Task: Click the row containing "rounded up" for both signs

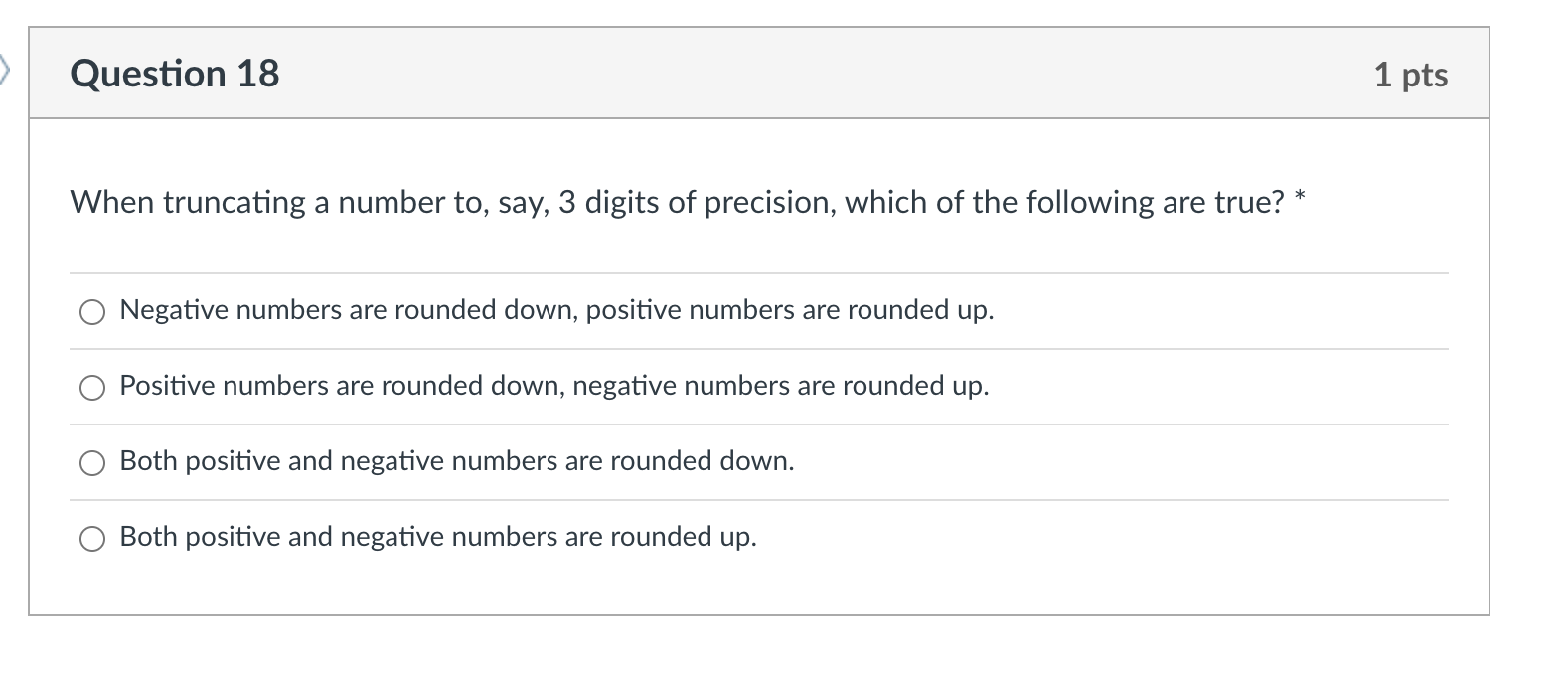Action: pos(437,537)
